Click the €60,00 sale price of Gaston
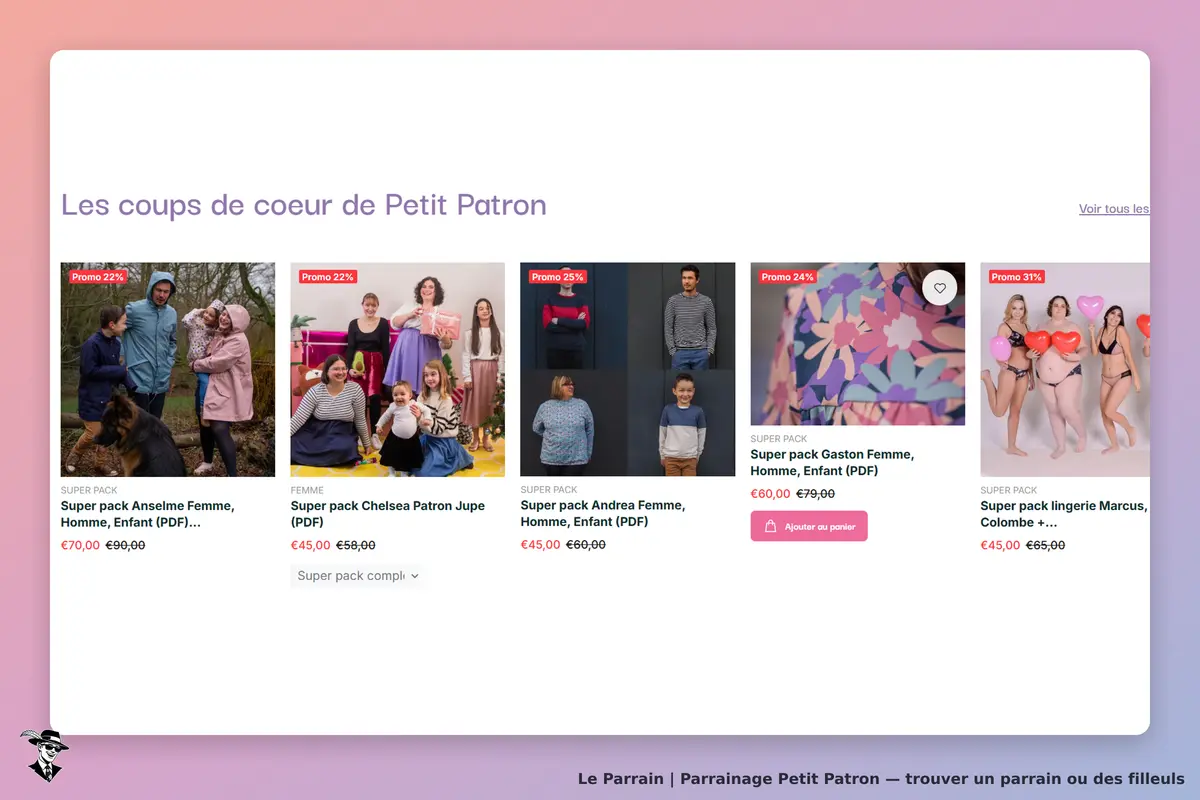Image resolution: width=1200 pixels, height=800 pixels. tap(770, 494)
